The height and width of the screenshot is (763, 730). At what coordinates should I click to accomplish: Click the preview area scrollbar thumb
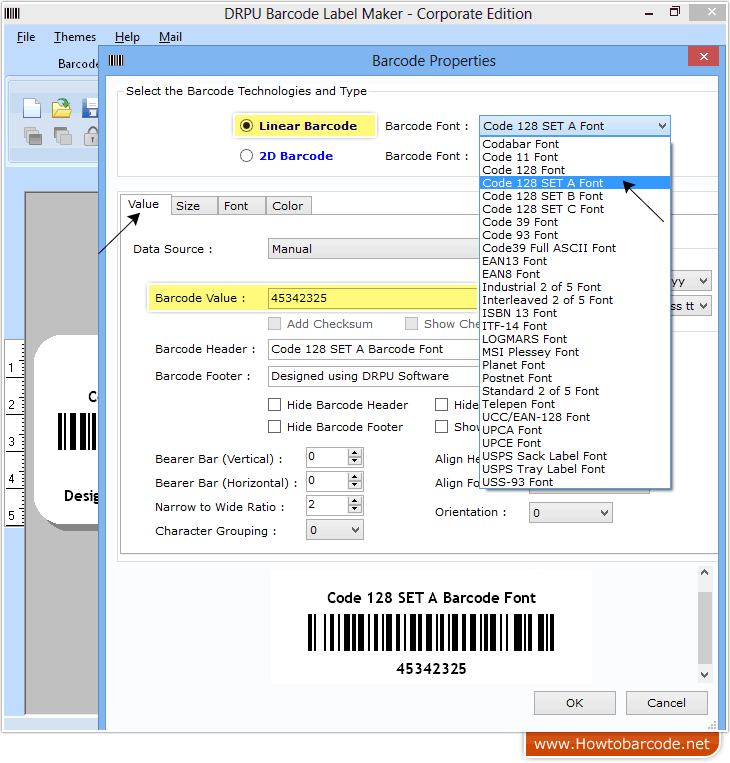click(704, 628)
